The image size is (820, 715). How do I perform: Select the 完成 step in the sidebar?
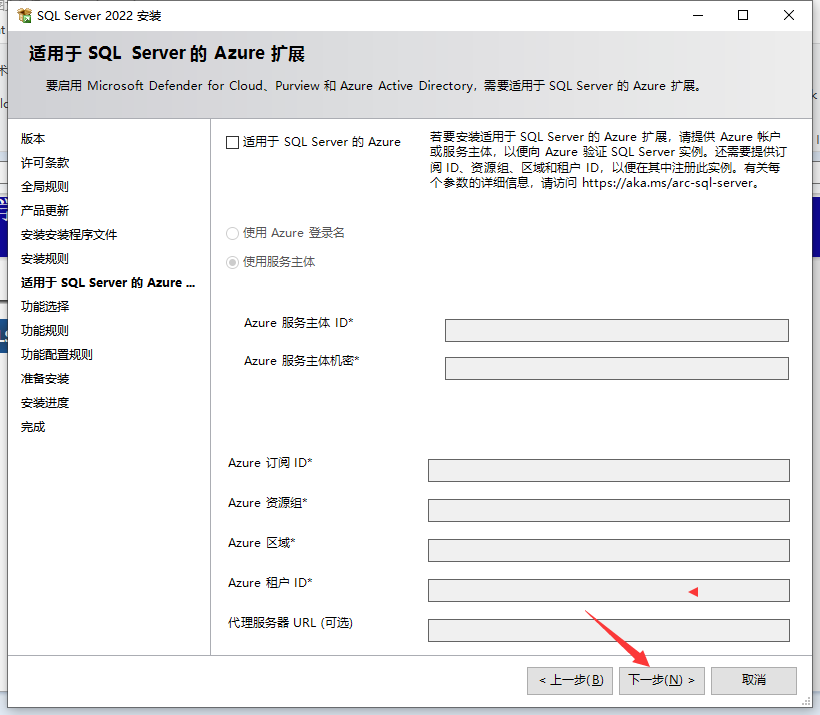(33, 427)
